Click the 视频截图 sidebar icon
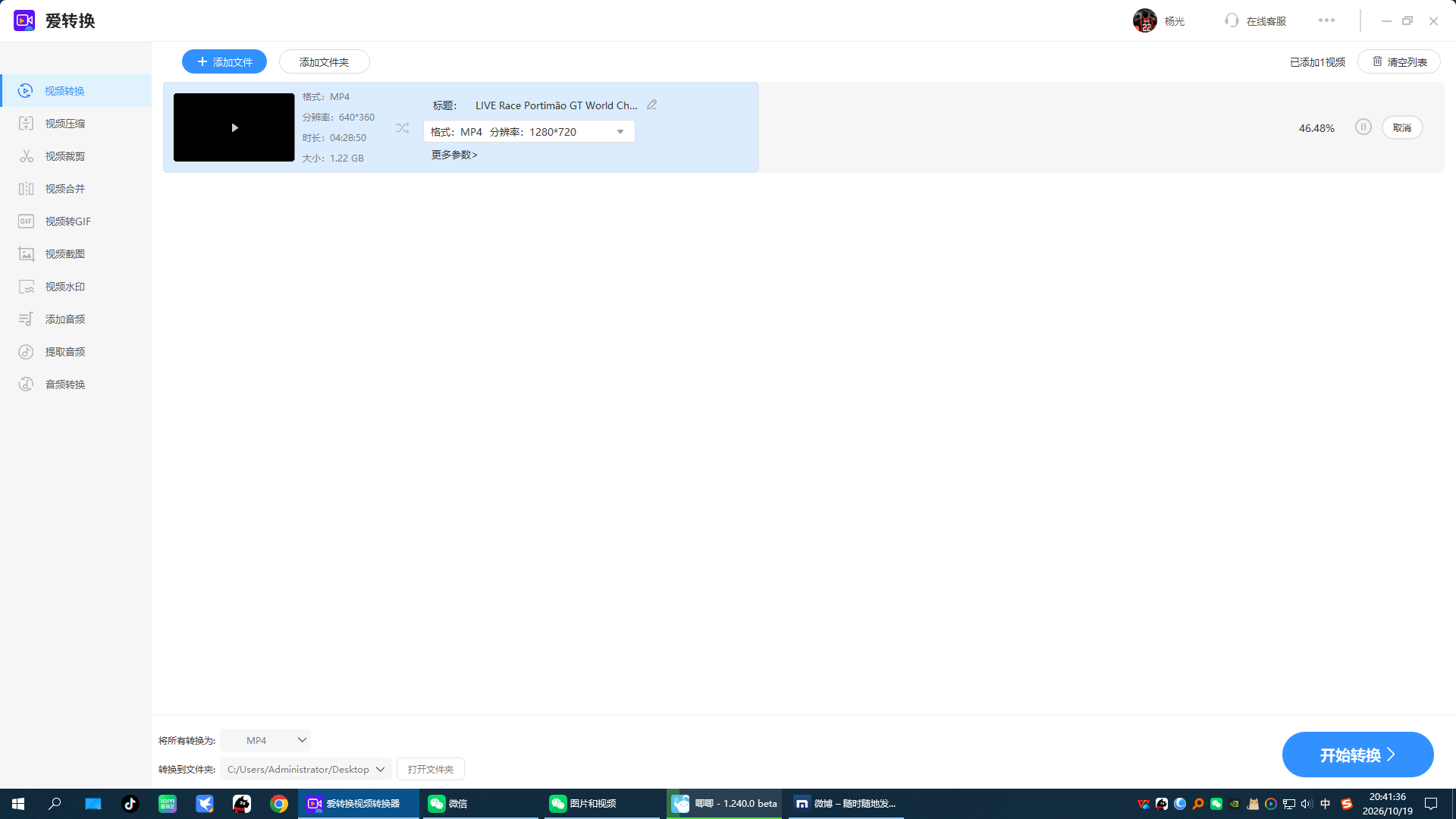The height and width of the screenshot is (819, 1456). [x=27, y=254]
